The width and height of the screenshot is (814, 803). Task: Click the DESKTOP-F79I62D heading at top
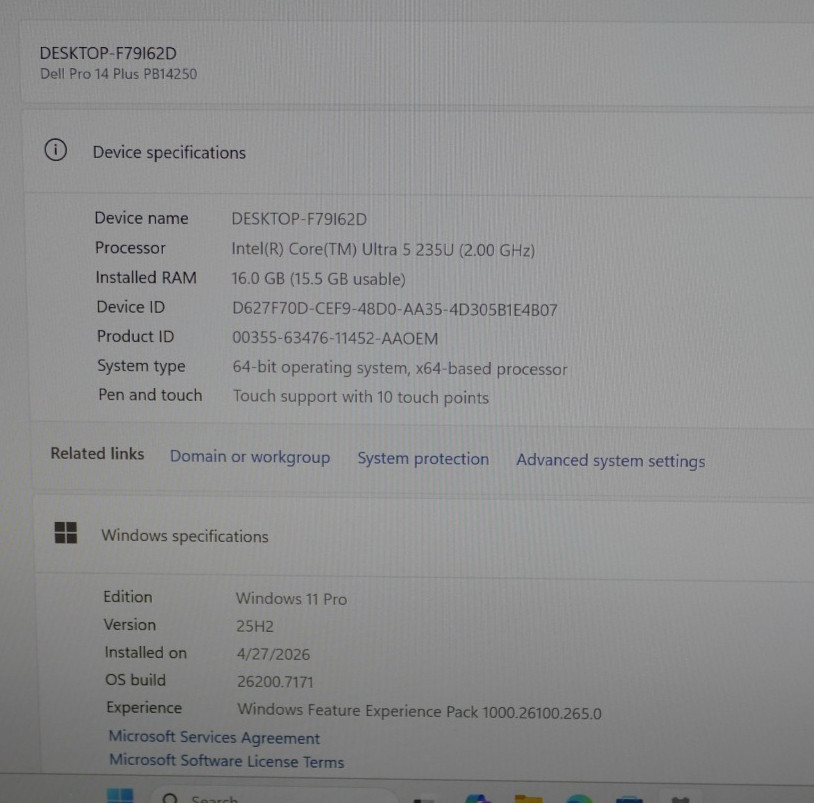[x=108, y=53]
